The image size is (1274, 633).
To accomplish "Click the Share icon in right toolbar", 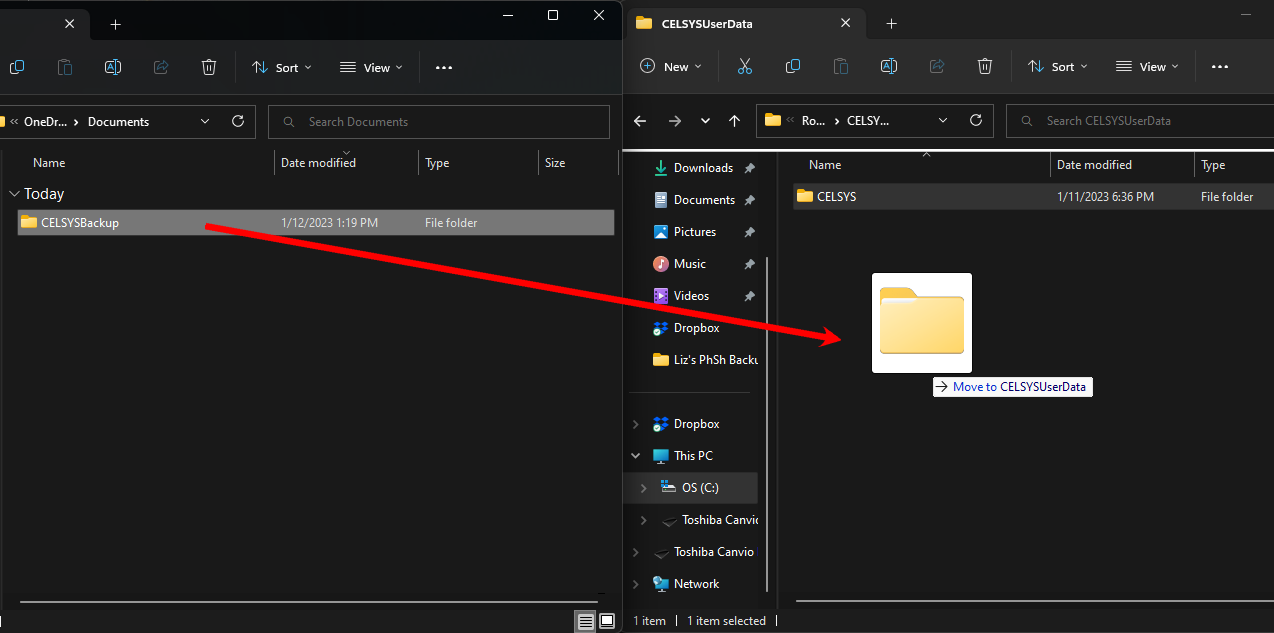I will [x=937, y=66].
